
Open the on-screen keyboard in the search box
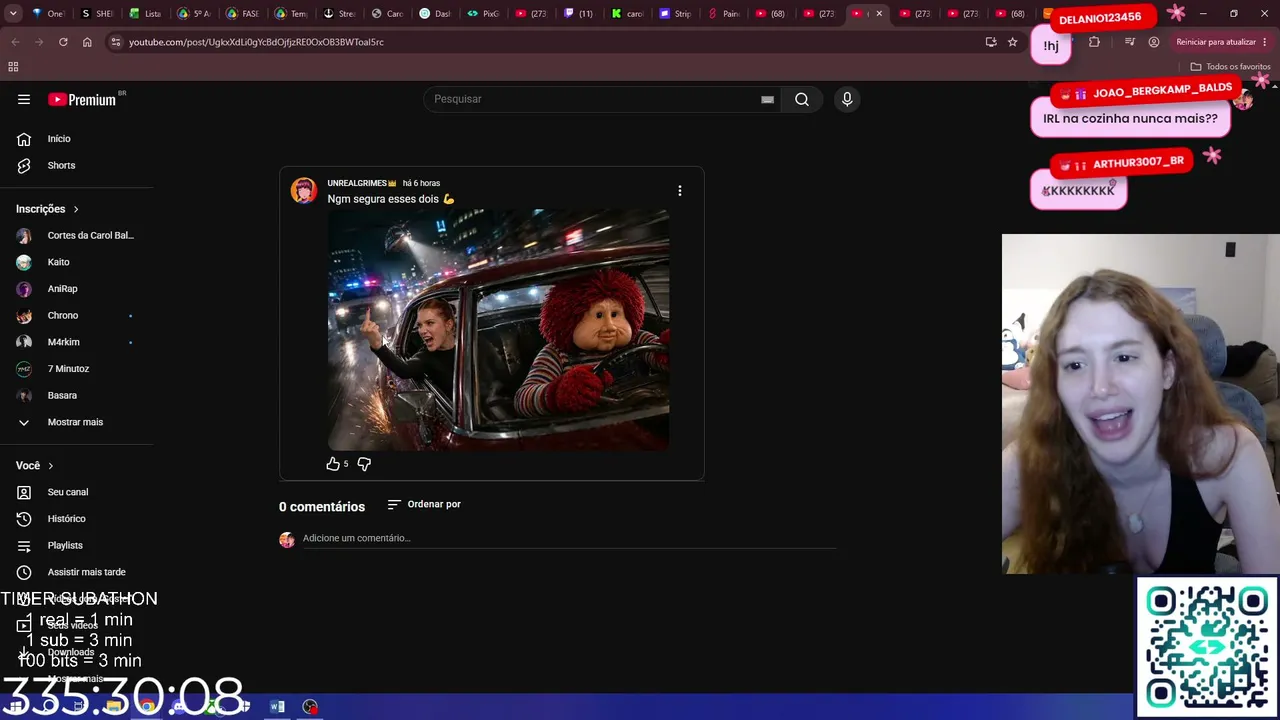coord(767,99)
